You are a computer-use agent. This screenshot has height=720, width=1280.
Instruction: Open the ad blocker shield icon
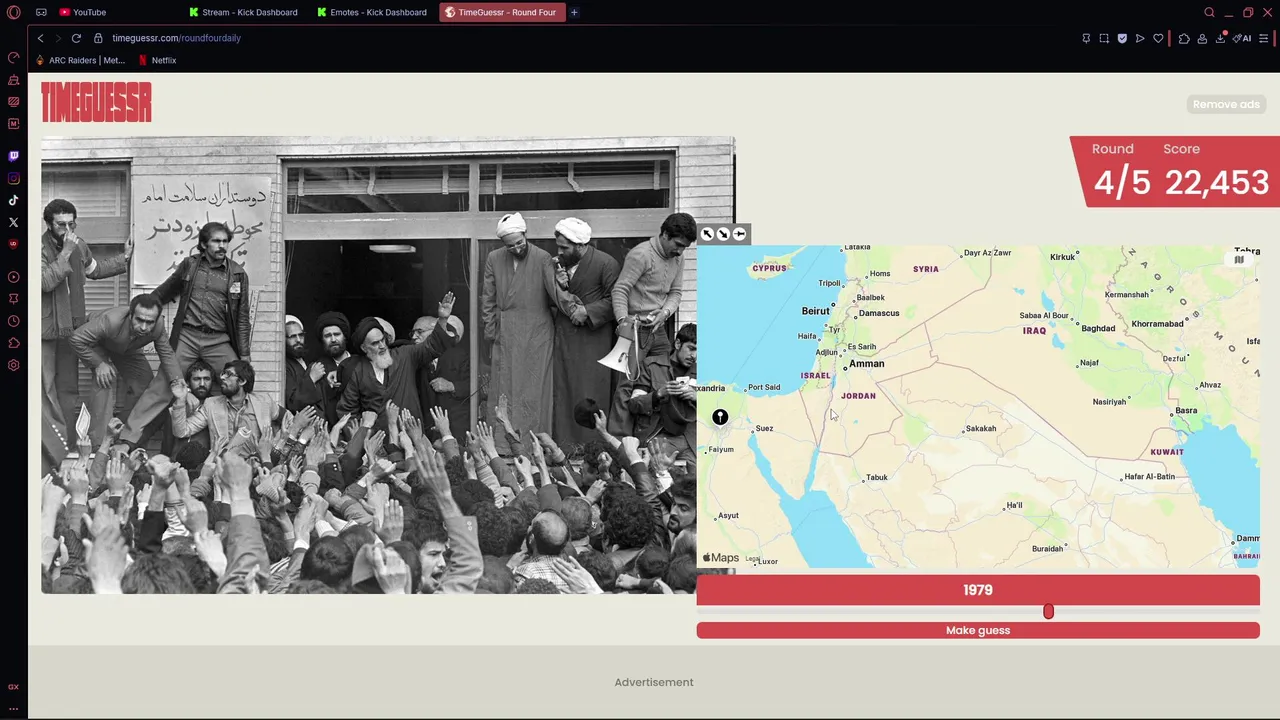click(1122, 38)
